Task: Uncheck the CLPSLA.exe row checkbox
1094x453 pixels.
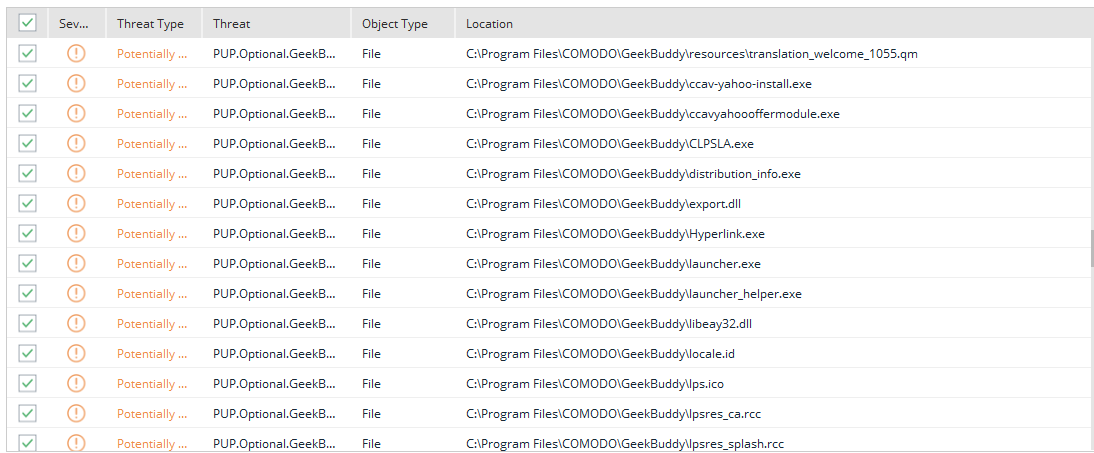Action: click(27, 143)
